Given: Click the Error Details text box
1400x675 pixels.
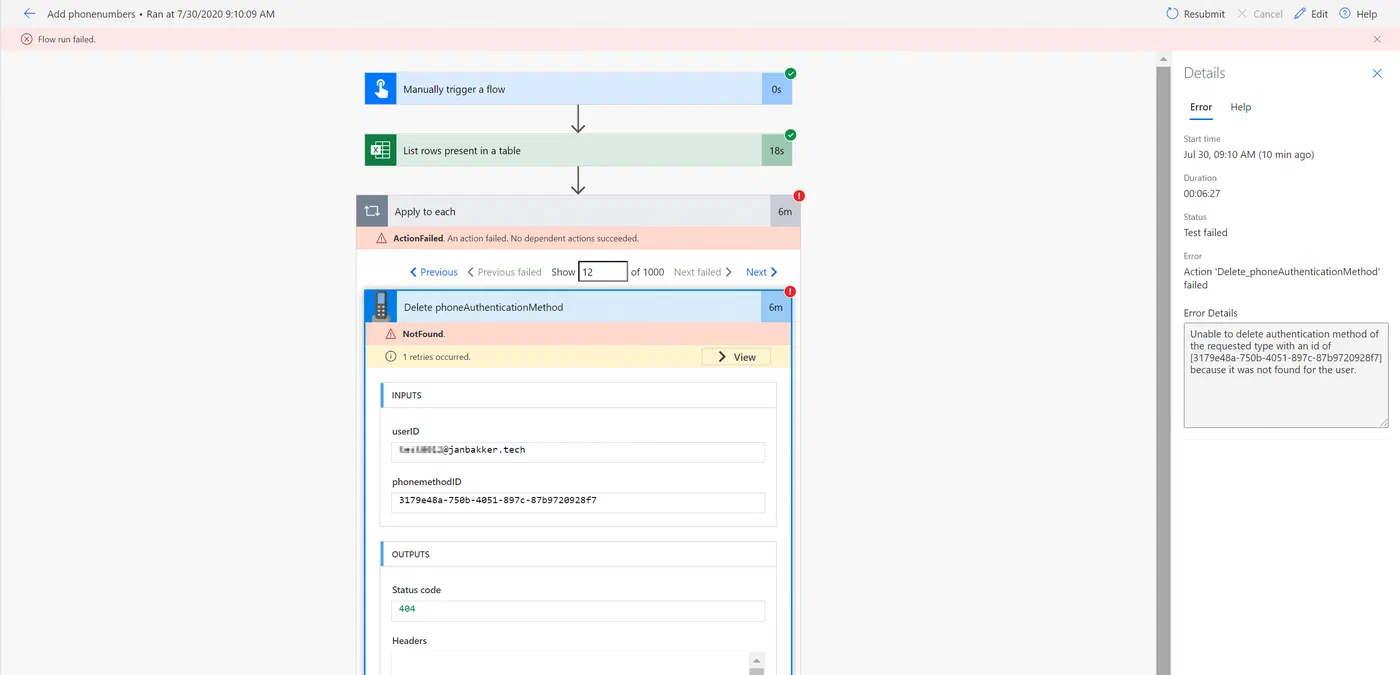Looking at the screenshot, I should (1286, 375).
